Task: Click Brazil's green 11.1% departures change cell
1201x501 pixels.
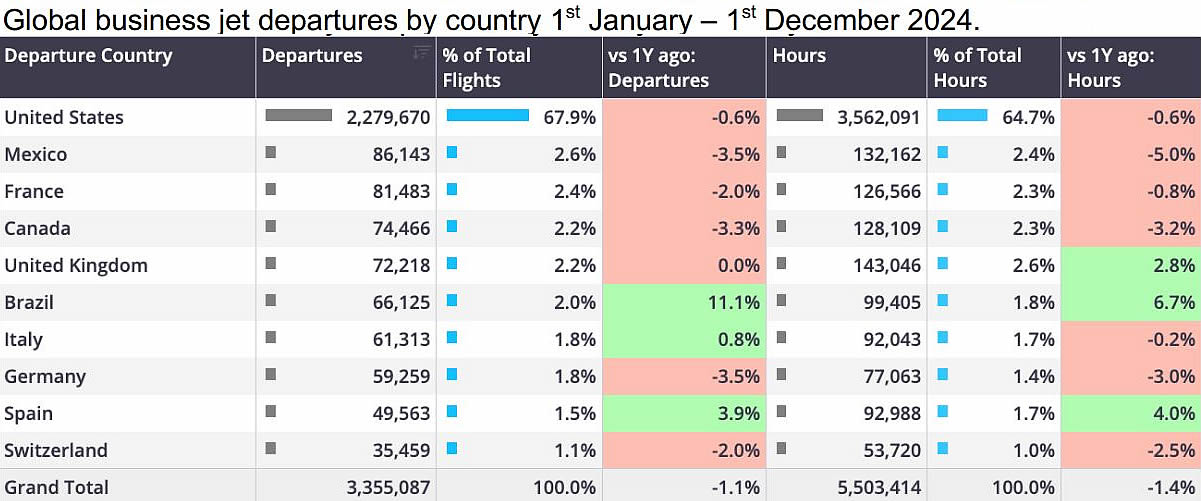Action: click(x=685, y=302)
